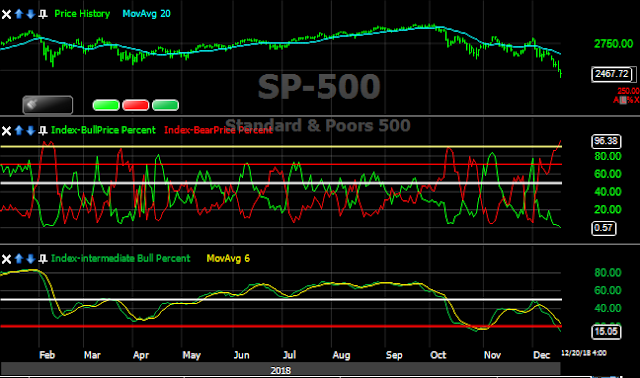Toggle the highlighted 'L' scale option
The image size is (640, 378).
click(623, 100)
